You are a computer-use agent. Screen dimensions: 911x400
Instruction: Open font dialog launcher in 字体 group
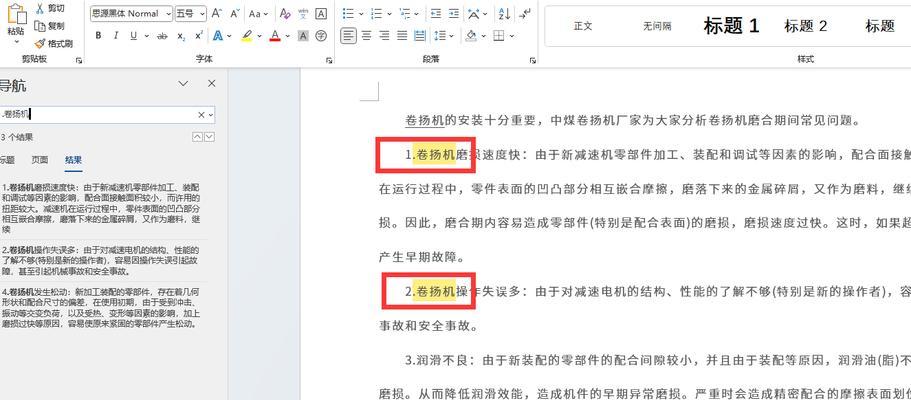[x=329, y=60]
